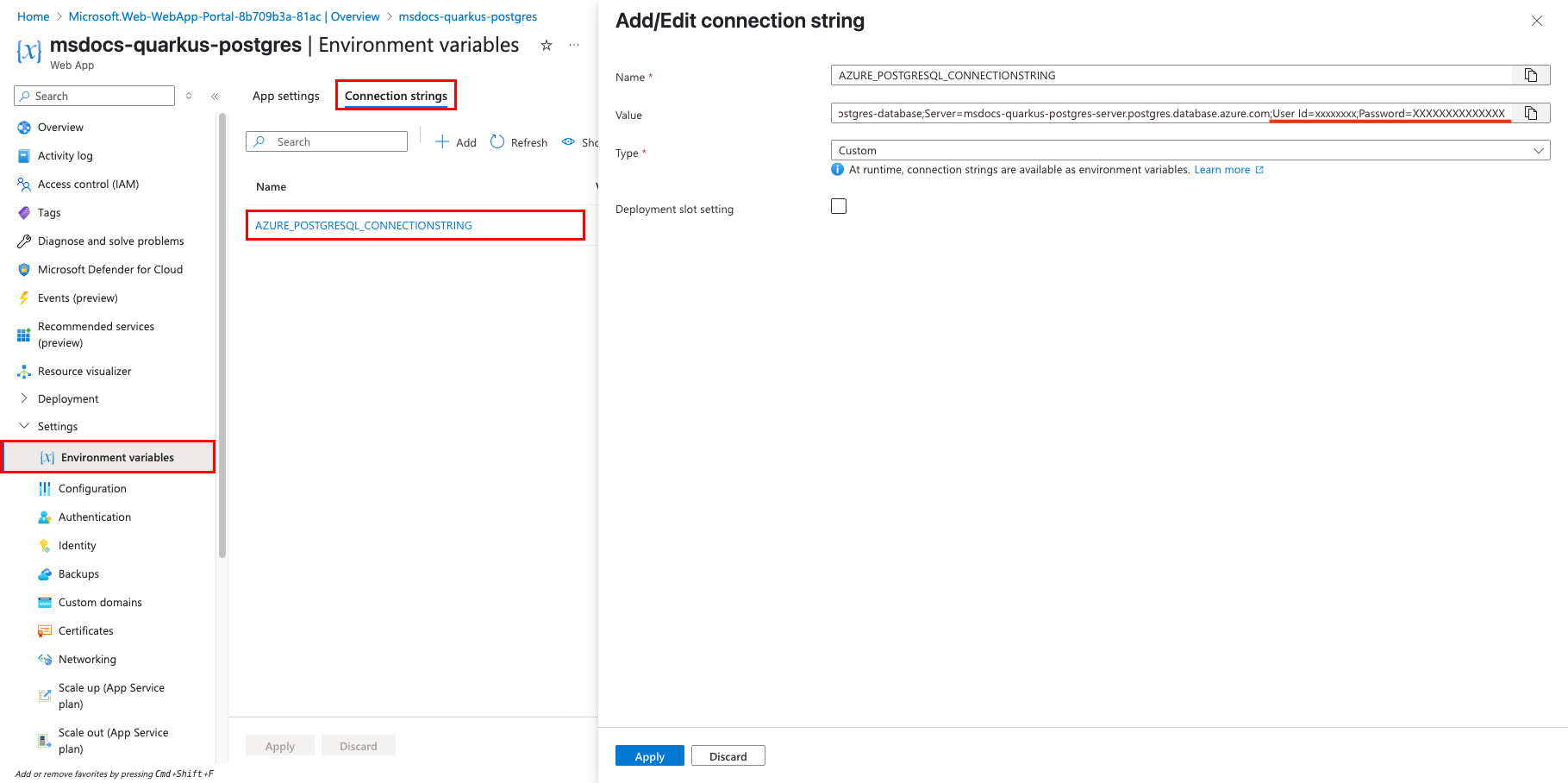
Task: Favorite the page with the star icon
Action: pos(546,46)
